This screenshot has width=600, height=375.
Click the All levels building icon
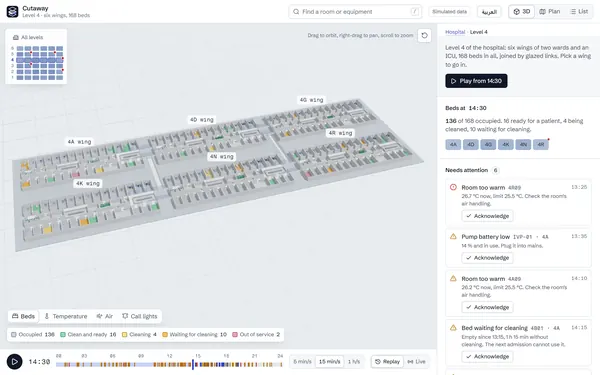pos(16,38)
